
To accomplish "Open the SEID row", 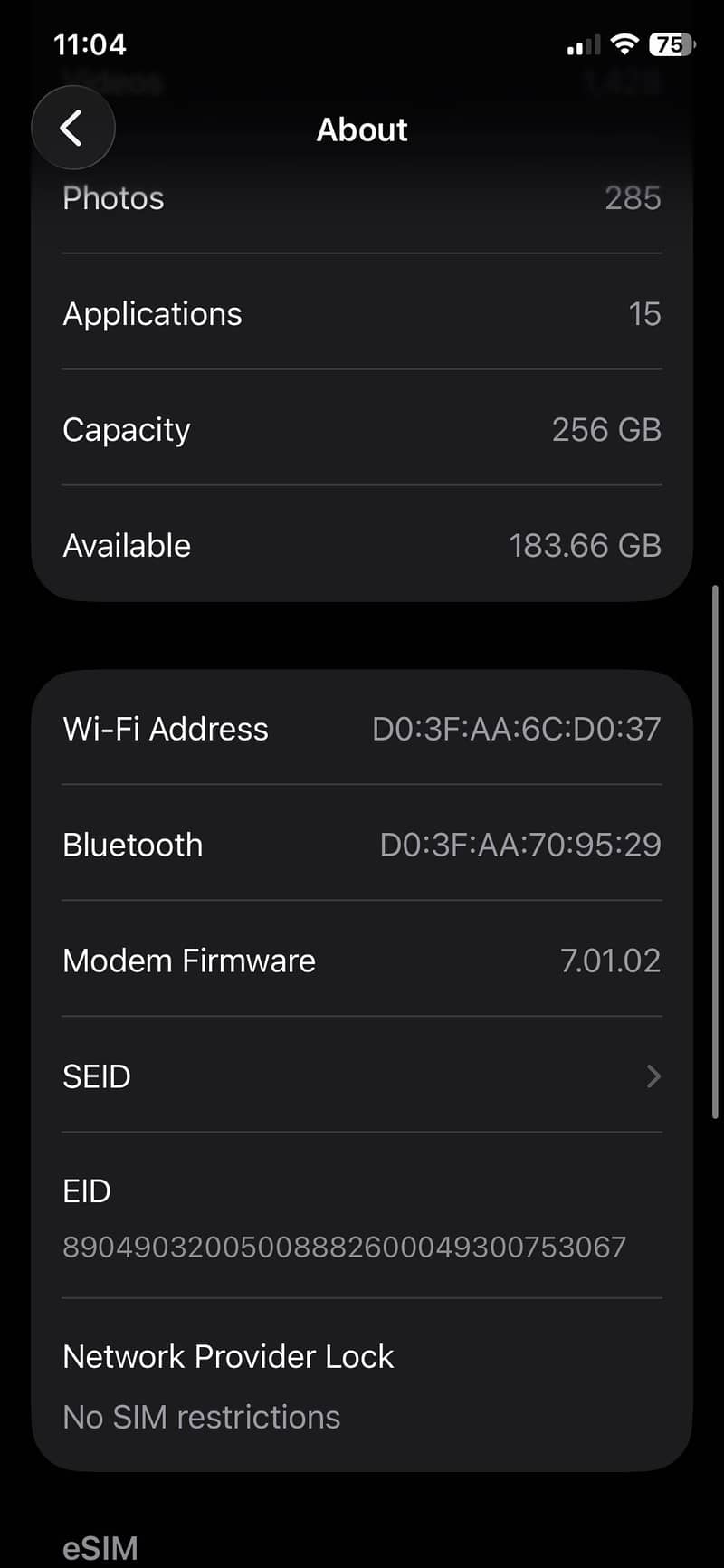I will 362,1076.
